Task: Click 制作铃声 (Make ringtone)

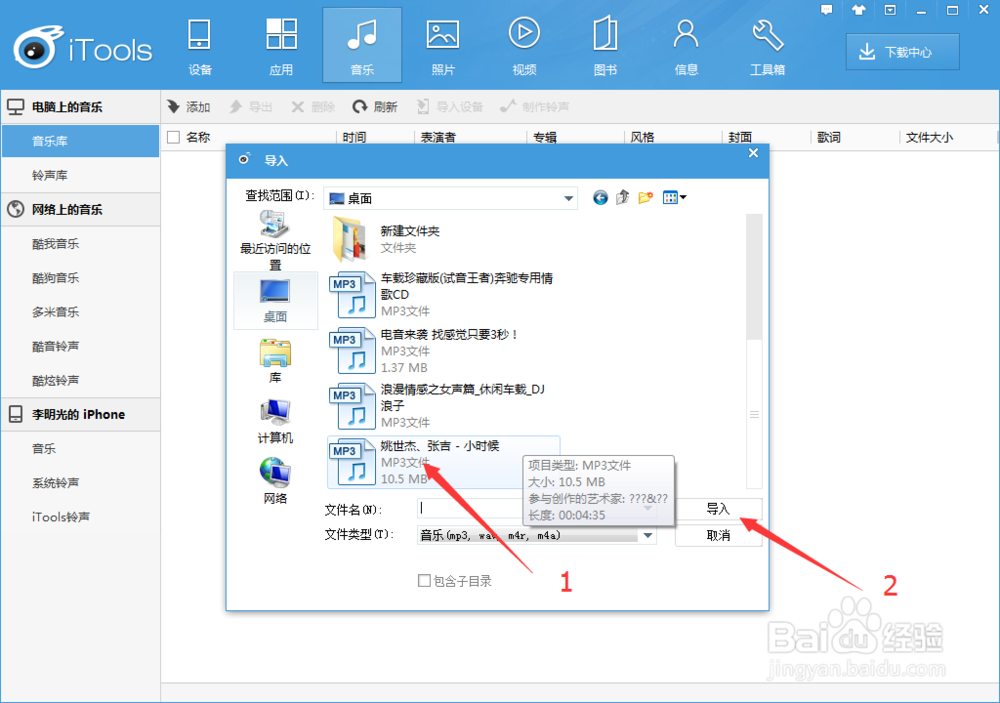Action: click(x=534, y=107)
